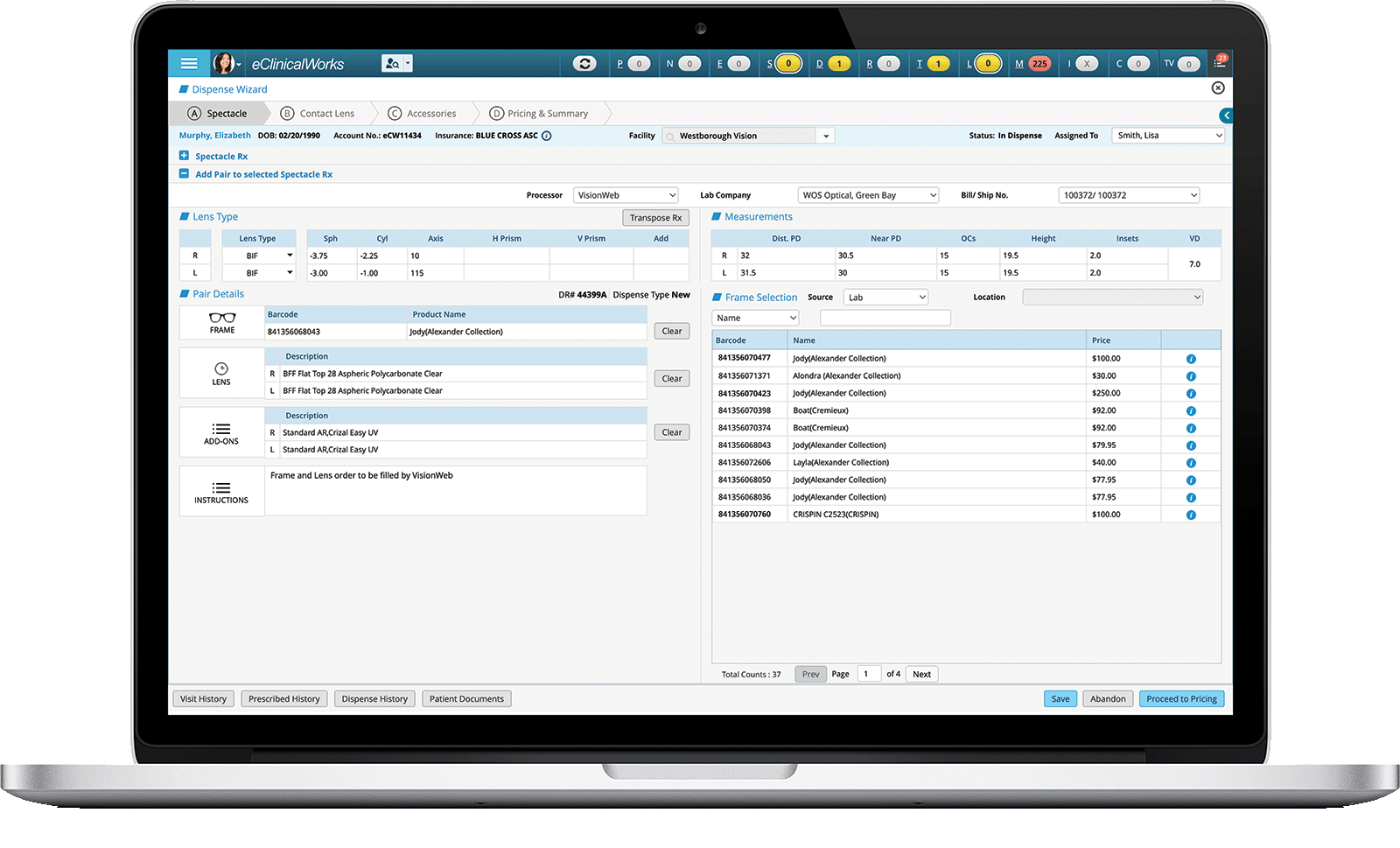Open the Processor VisionWeb dropdown
Viewport: 1400px width, 848px height.
point(626,195)
